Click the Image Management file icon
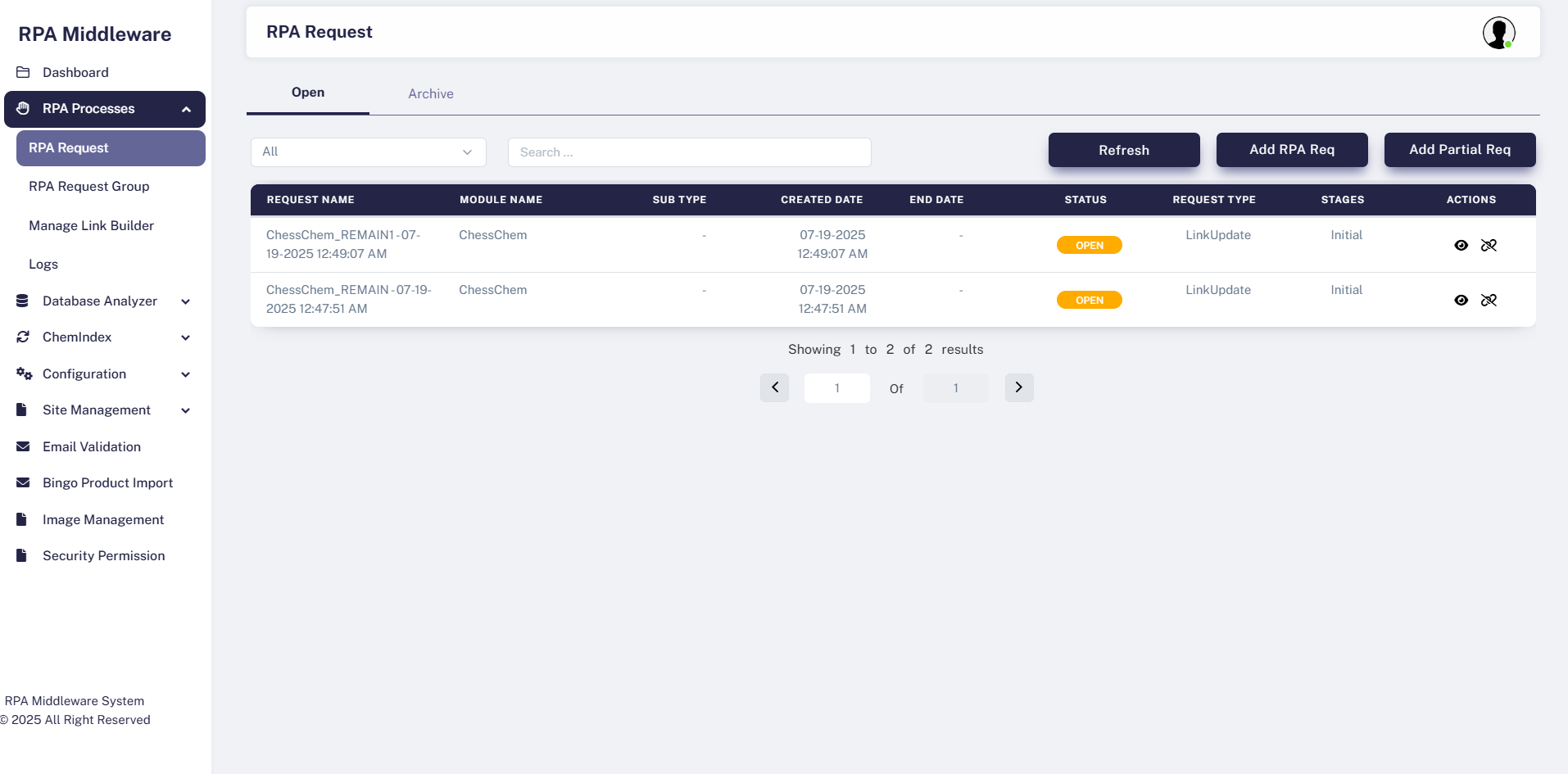 [22, 519]
